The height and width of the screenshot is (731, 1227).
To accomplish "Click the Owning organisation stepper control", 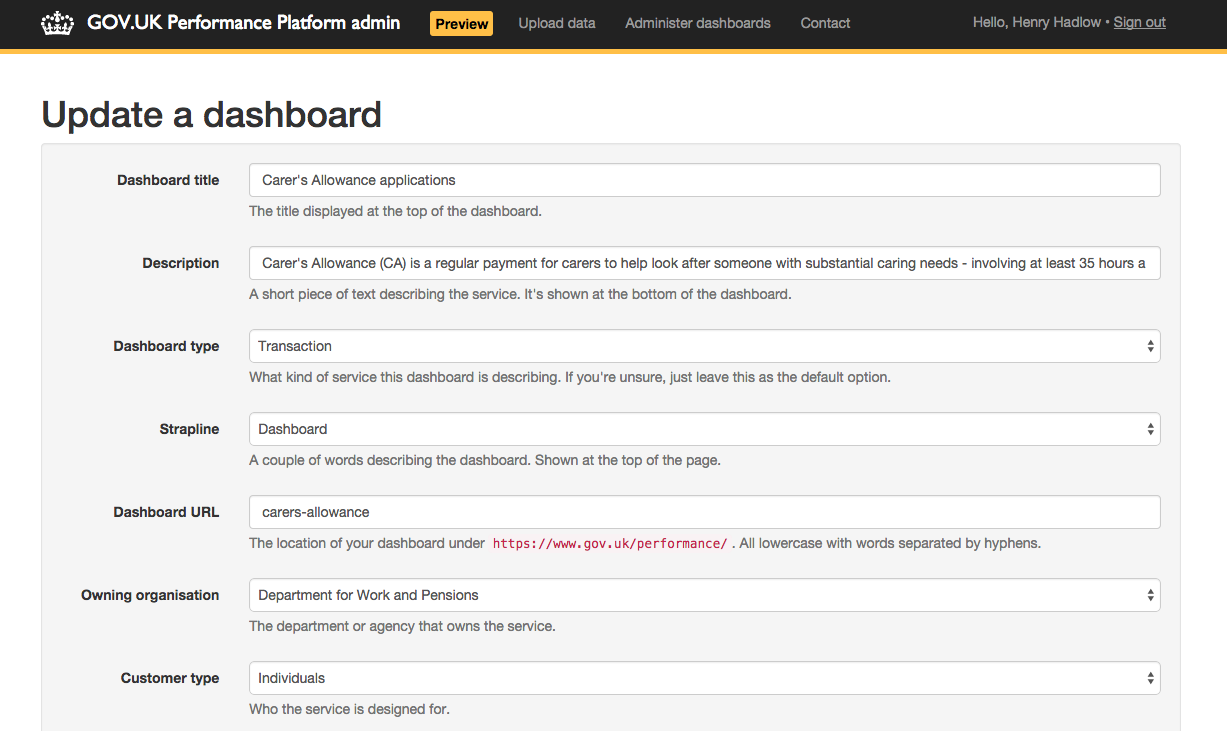I will coord(1151,594).
